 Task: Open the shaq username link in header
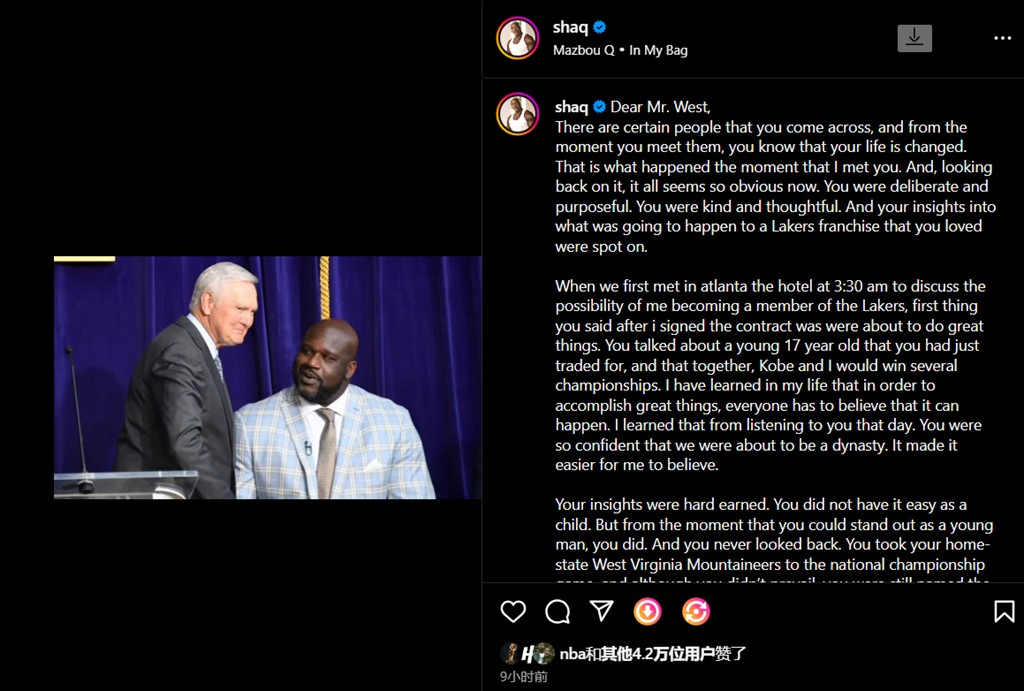[570, 28]
